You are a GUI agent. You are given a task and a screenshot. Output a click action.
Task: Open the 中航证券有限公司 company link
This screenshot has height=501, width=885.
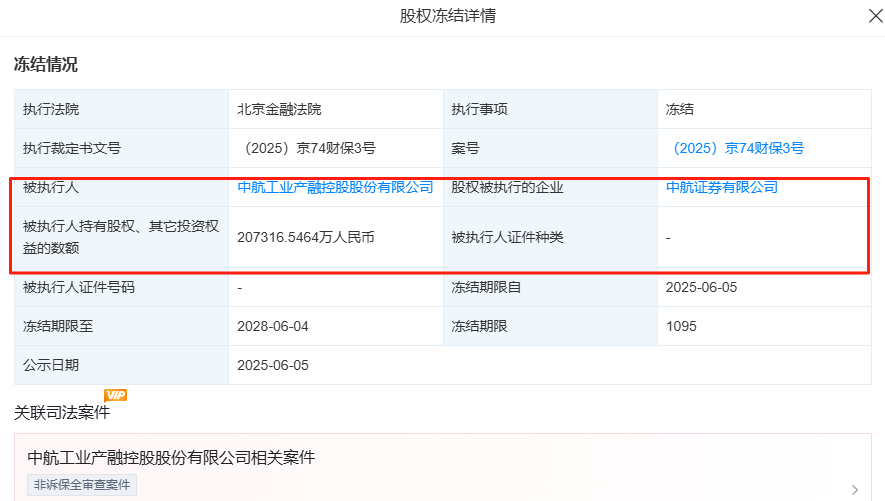click(722, 187)
